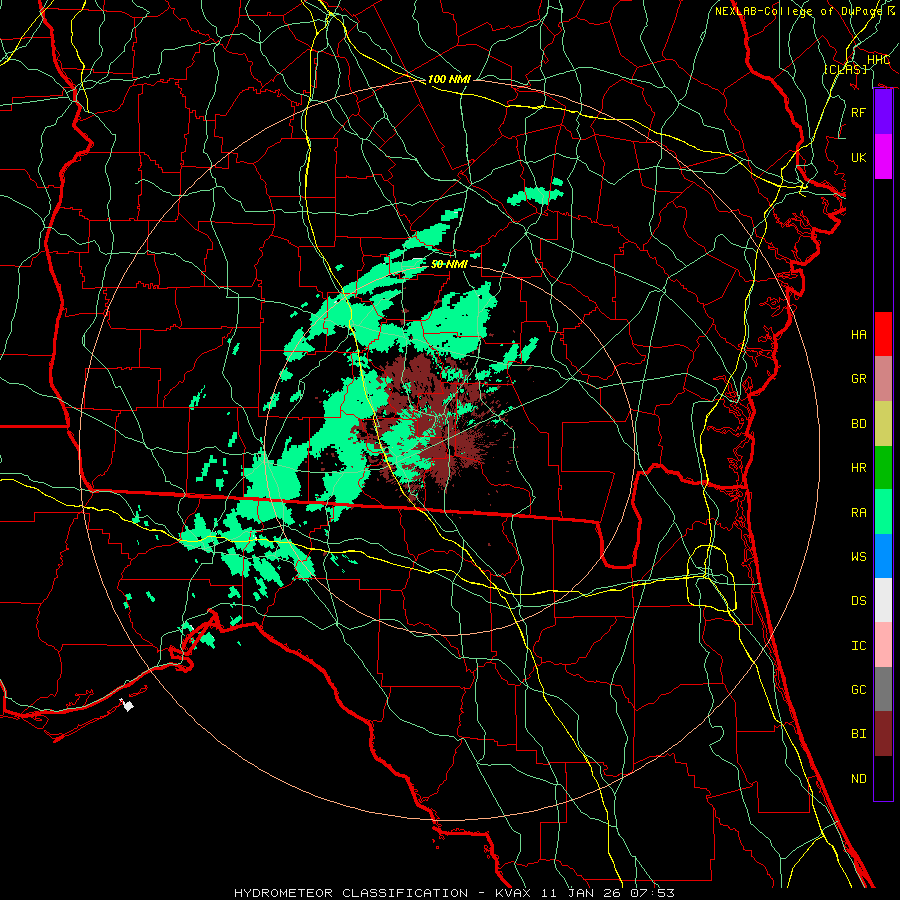Image resolution: width=900 pixels, height=900 pixels.
Task: Click the RA bright green legend swatch
Action: click(883, 511)
